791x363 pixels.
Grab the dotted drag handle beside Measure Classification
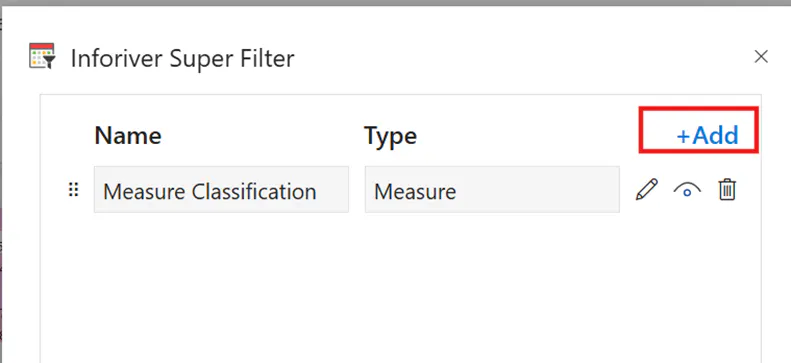(74, 190)
